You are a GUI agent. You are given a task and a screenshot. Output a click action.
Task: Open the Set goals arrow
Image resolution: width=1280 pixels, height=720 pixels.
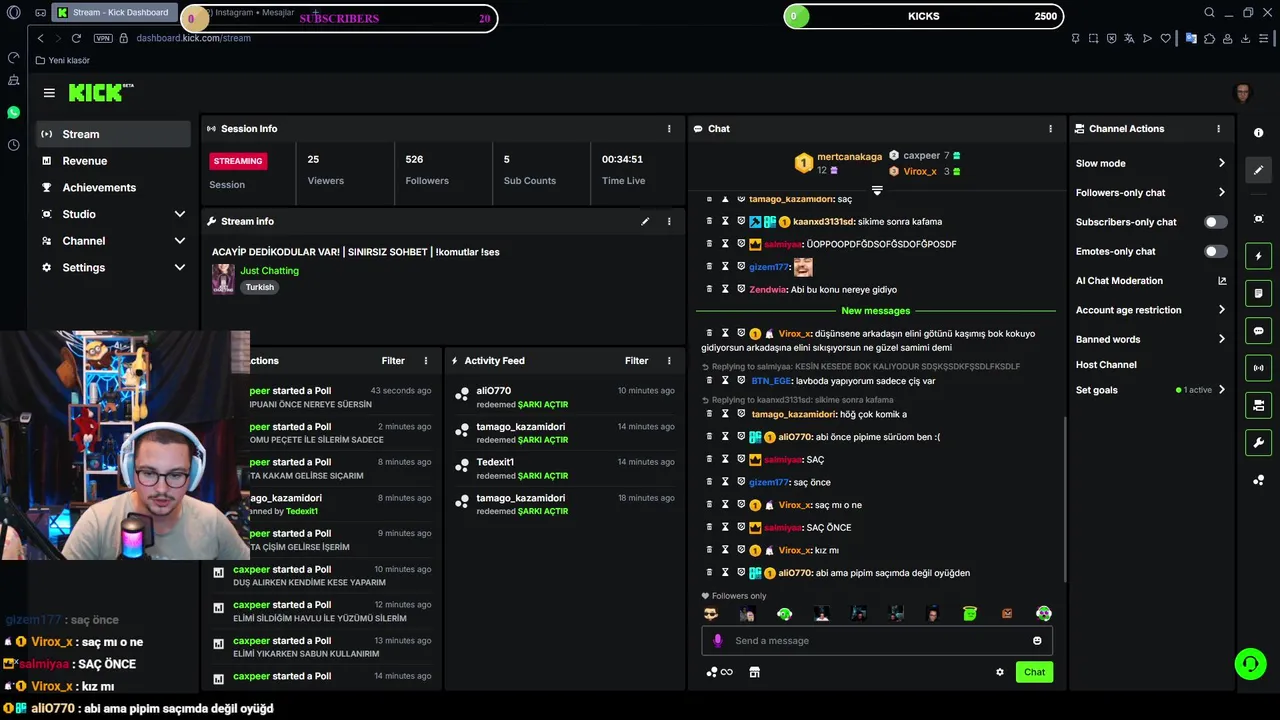[x=1221, y=390]
